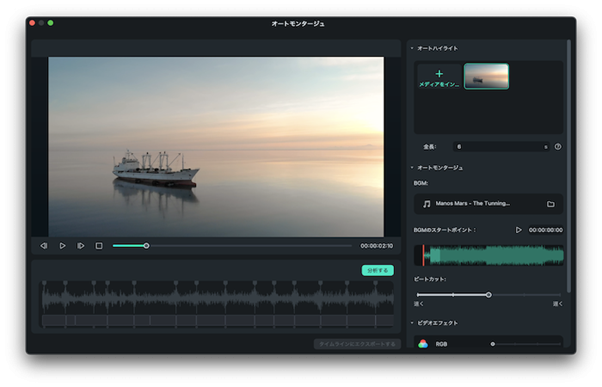Click the plus icon to import media

point(439,74)
